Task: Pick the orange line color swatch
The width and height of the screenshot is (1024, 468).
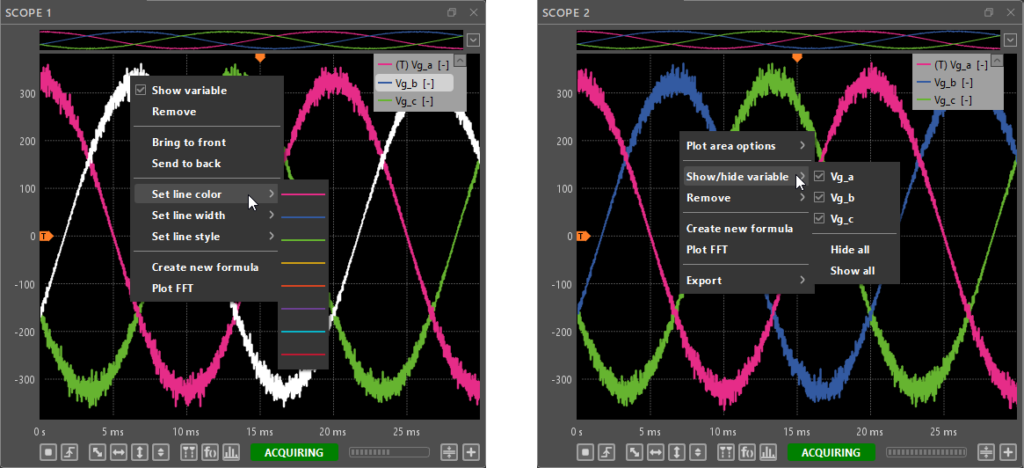Action: point(304,285)
